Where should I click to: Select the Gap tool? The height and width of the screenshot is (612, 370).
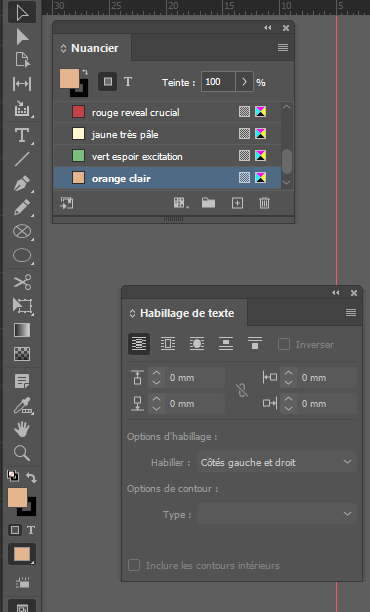[22, 84]
